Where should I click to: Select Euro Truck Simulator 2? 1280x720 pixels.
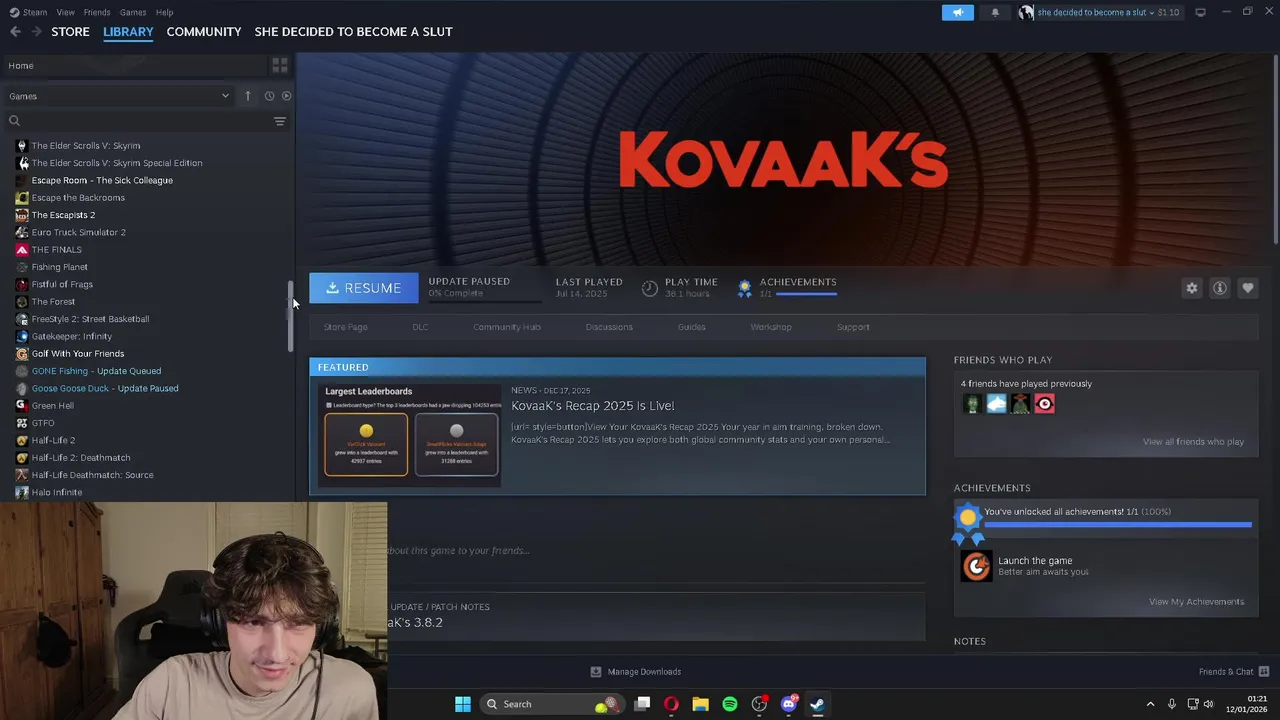[78, 232]
